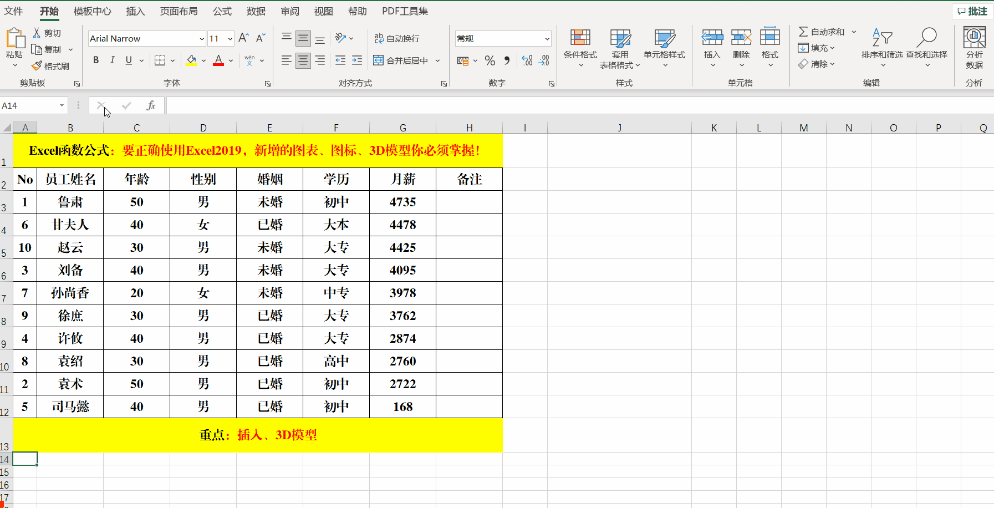Viewport: 994px width, 508px height.
Task: Click AutoSum (自动求和)
Action: (821, 32)
